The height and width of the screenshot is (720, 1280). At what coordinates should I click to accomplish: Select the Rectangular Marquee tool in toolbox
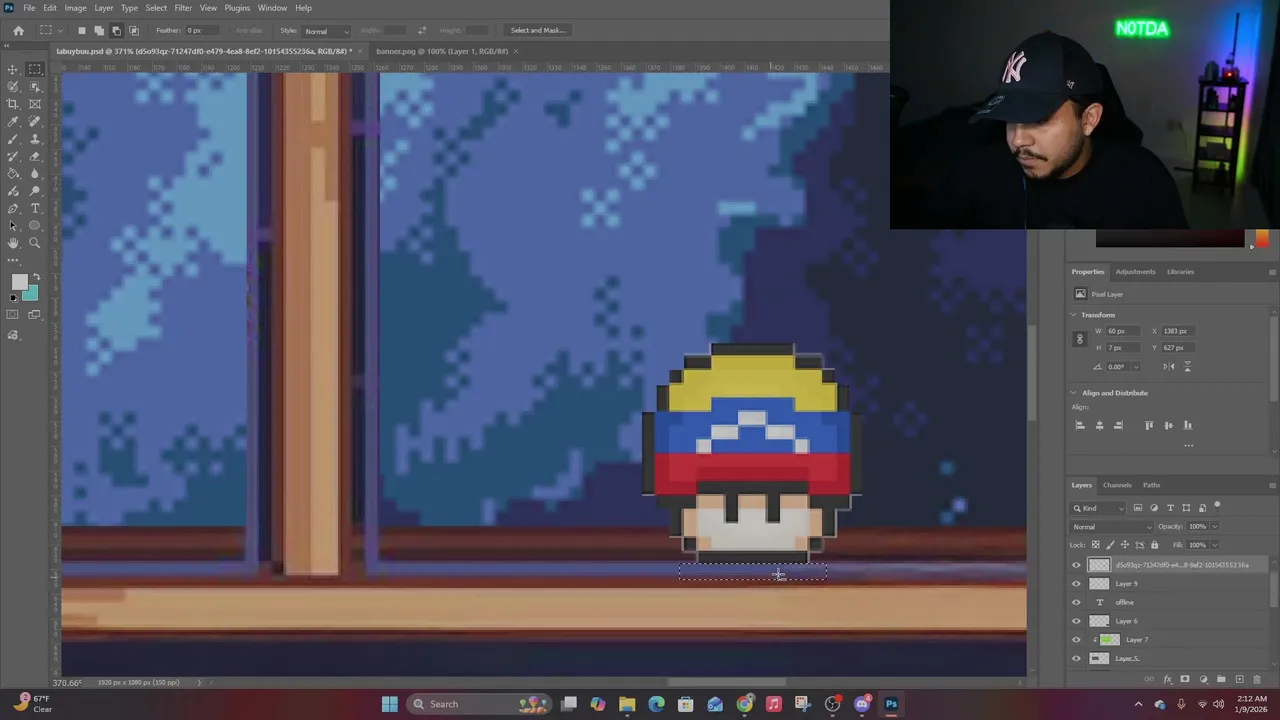[x=35, y=69]
